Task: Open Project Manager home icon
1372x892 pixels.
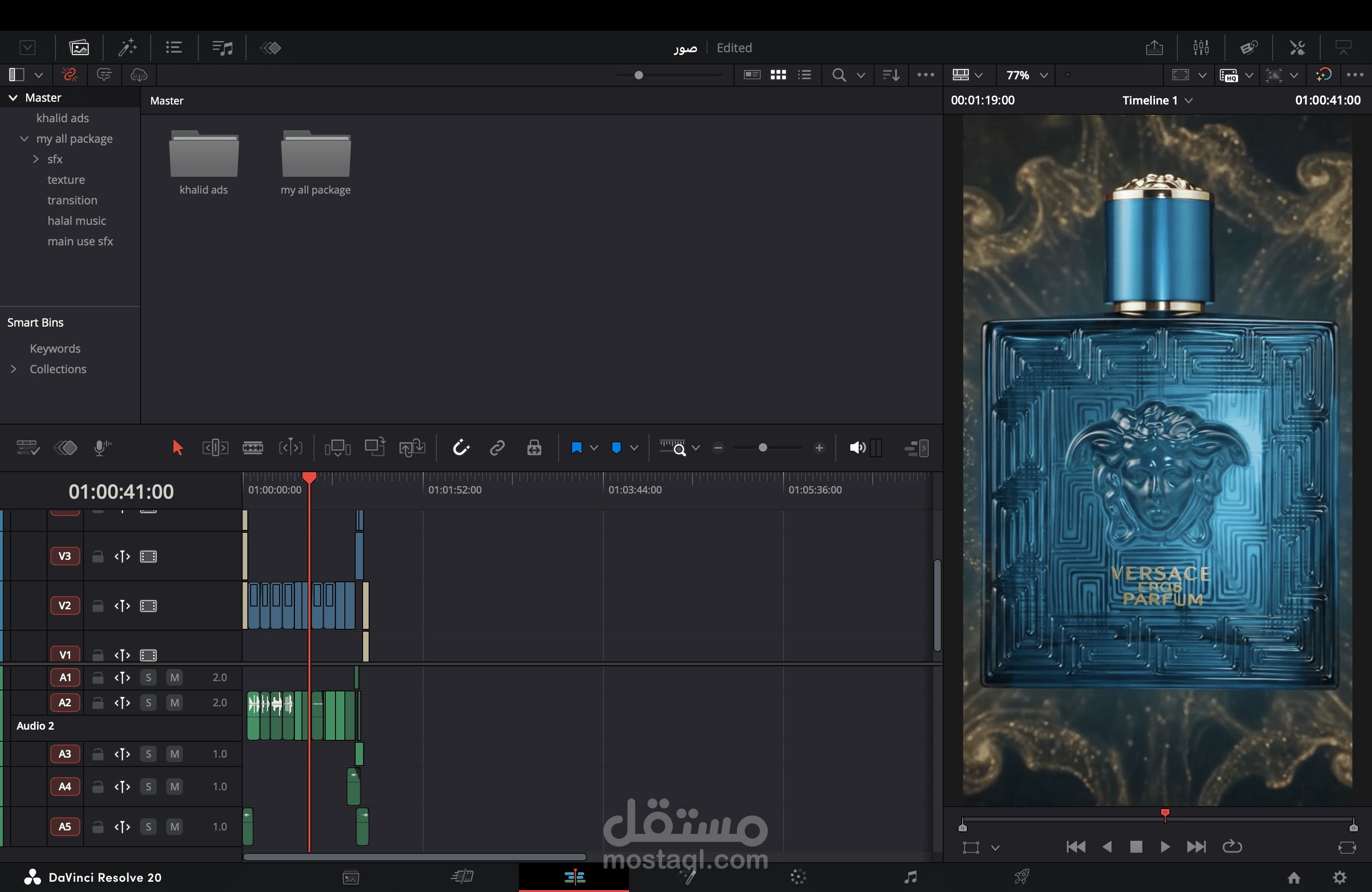Action: [1294, 877]
